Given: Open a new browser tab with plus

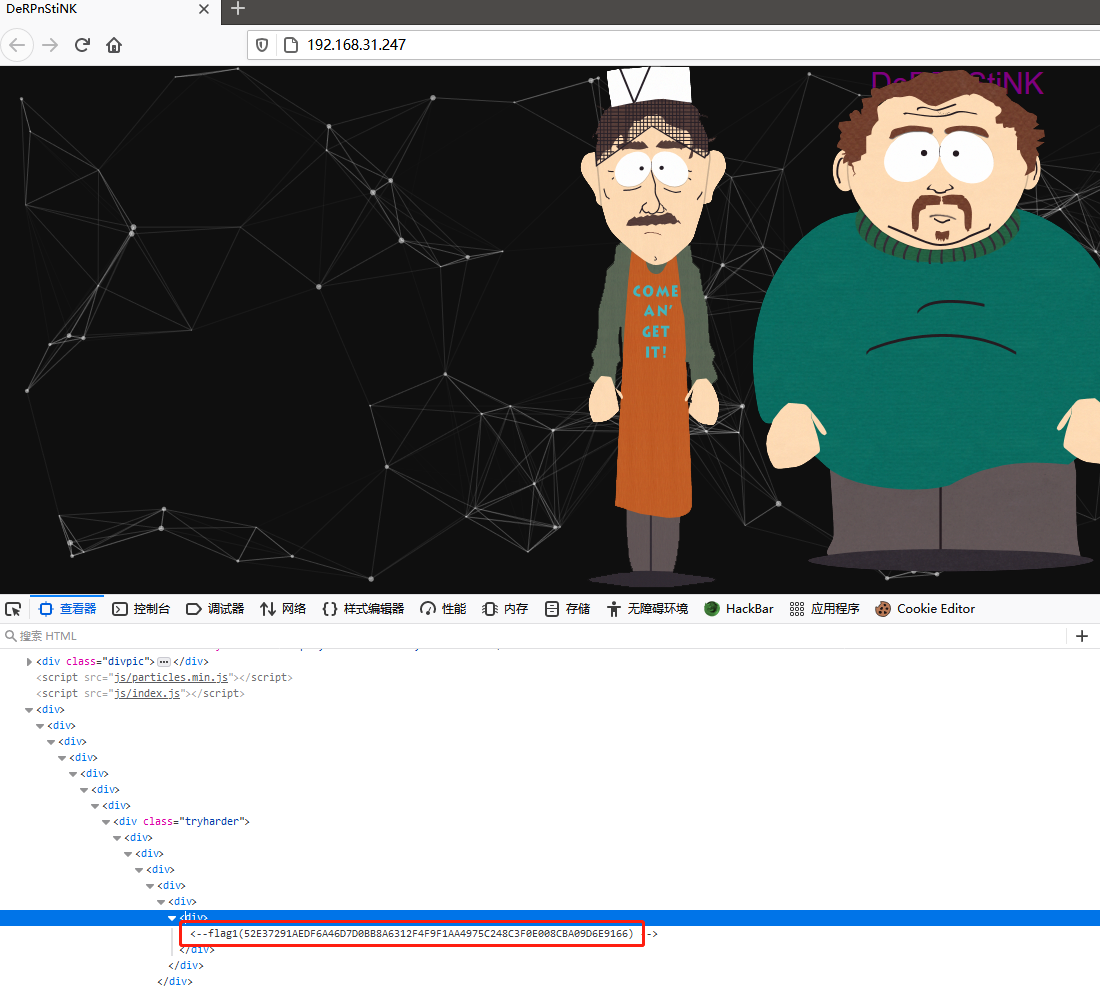Looking at the screenshot, I should (238, 8).
